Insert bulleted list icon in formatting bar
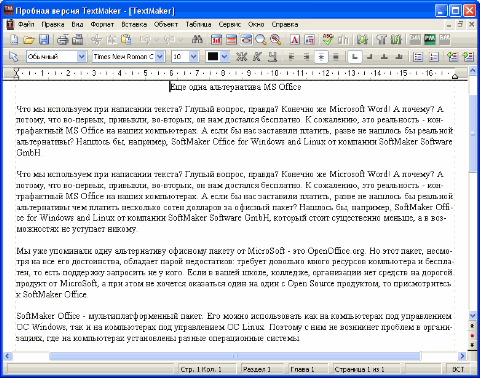The height and width of the screenshot is (378, 480). [418, 57]
